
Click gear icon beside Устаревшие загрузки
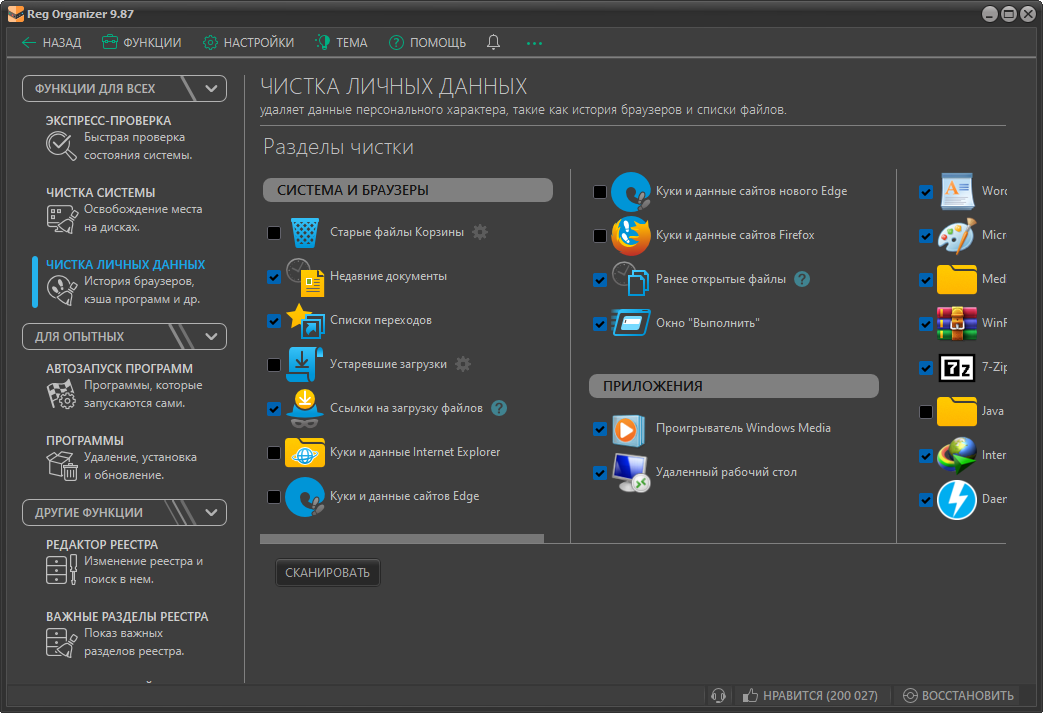tap(462, 364)
